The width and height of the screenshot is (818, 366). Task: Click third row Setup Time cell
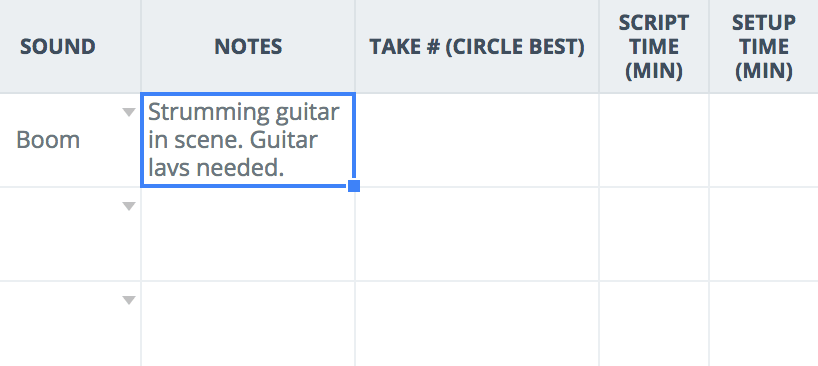764,324
